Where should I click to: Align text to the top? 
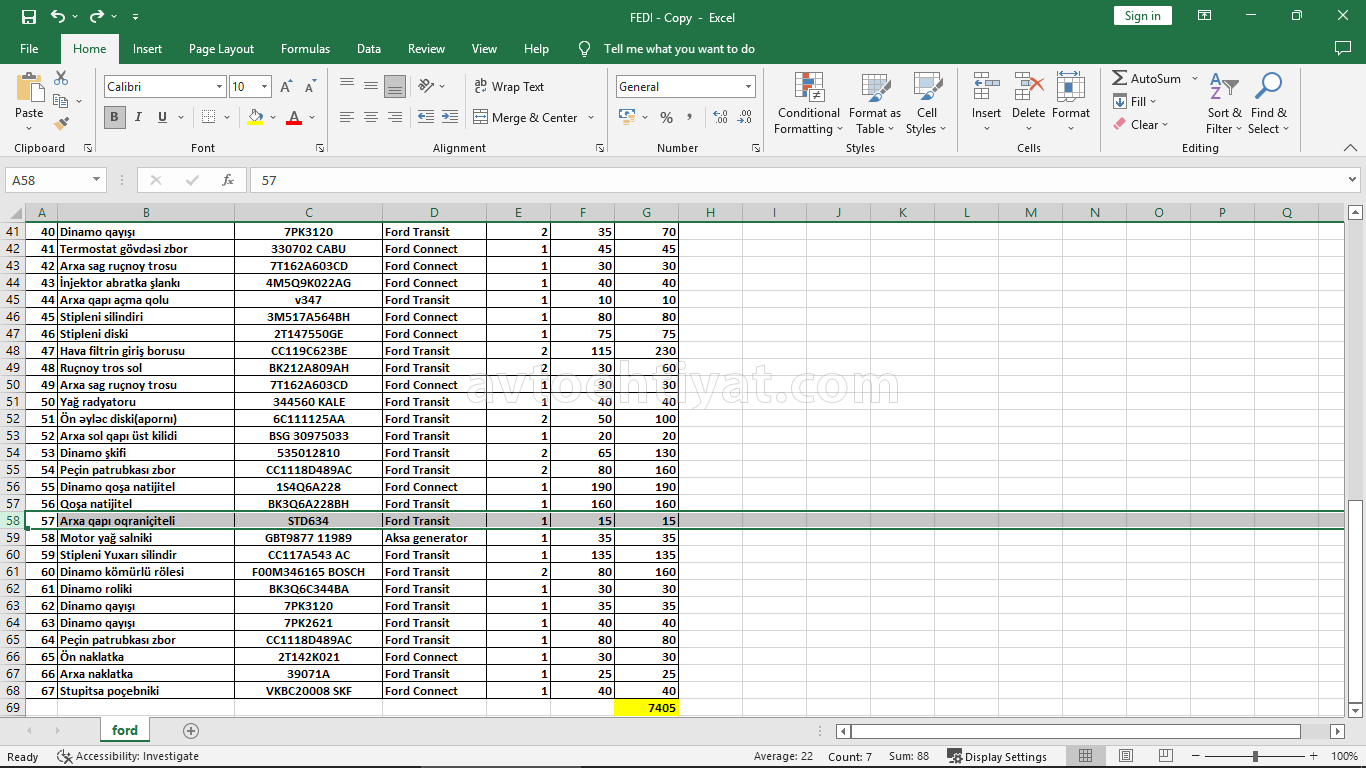point(347,86)
